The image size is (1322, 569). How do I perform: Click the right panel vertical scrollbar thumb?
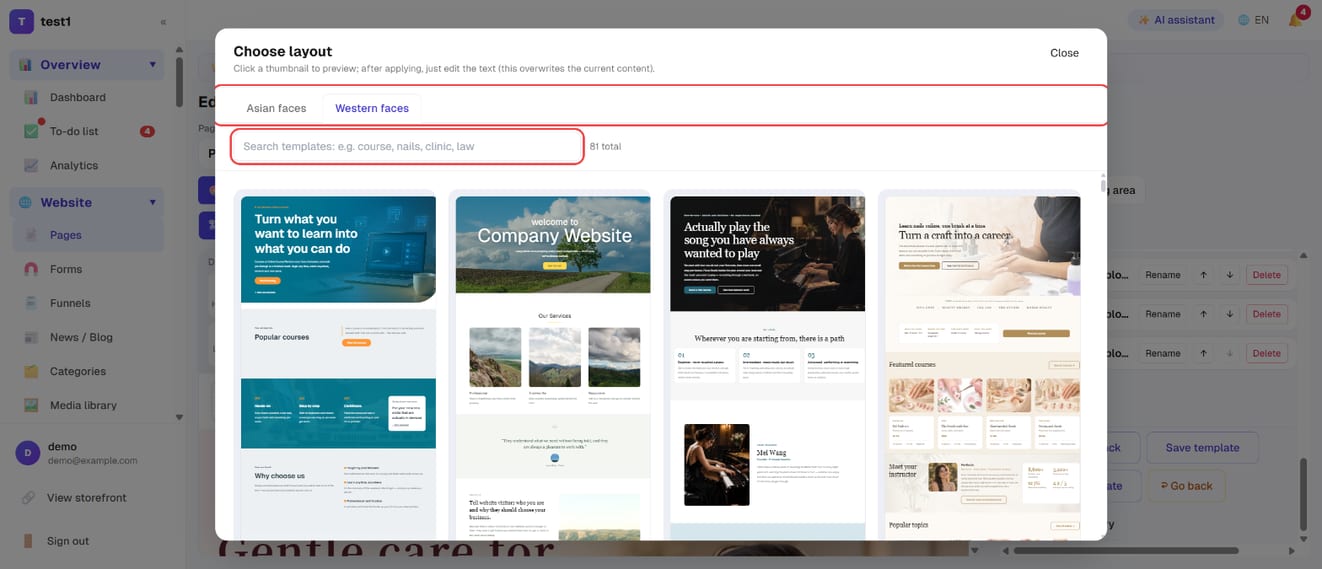1303,495
